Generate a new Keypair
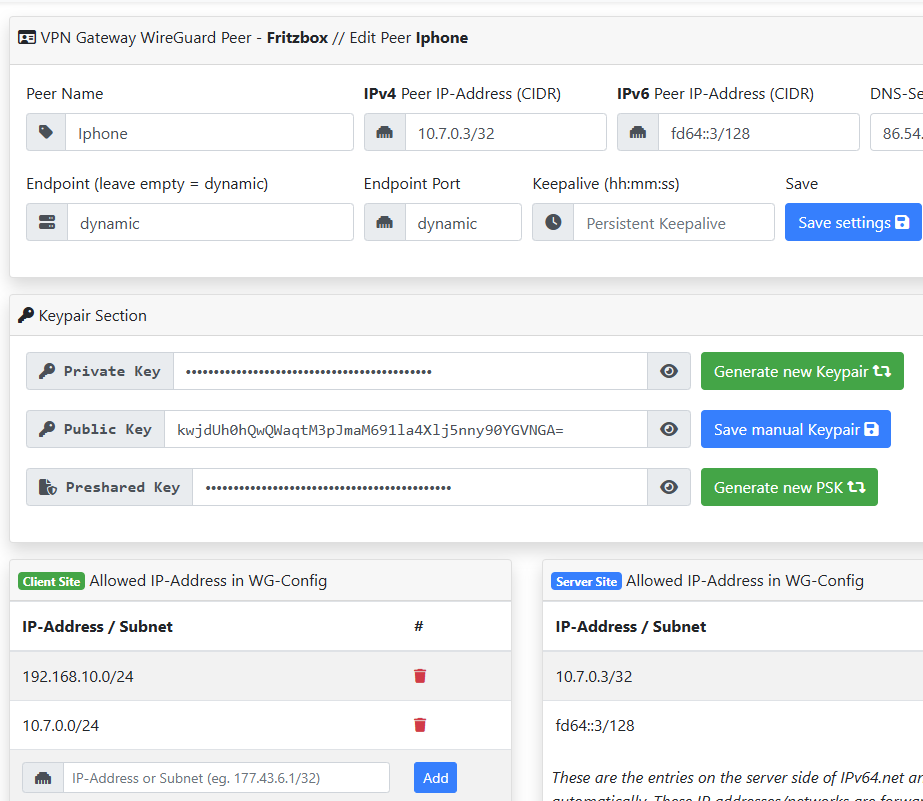The height and width of the screenshot is (801, 923). point(802,371)
